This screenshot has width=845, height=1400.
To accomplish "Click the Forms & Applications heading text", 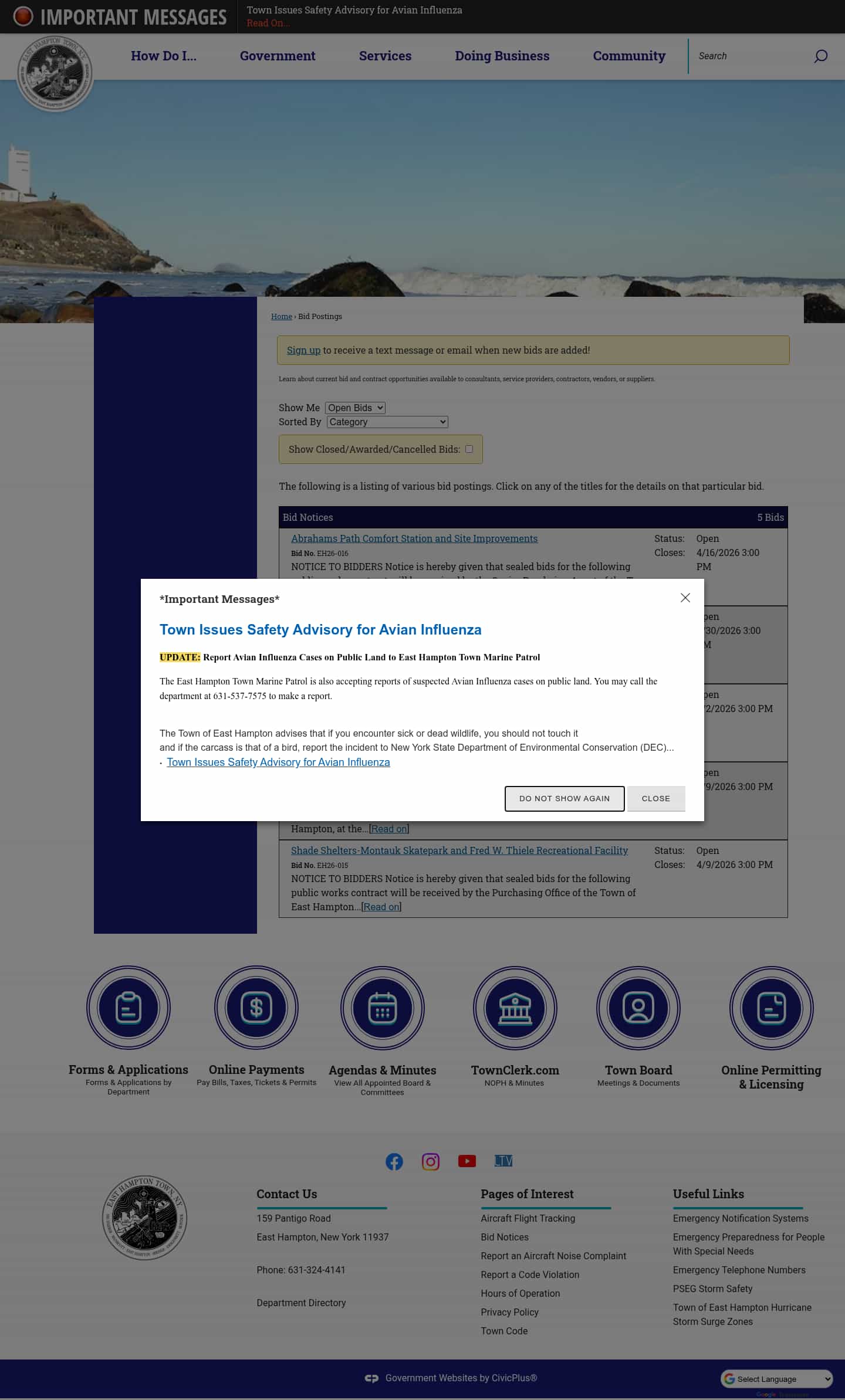I will tap(129, 1070).
